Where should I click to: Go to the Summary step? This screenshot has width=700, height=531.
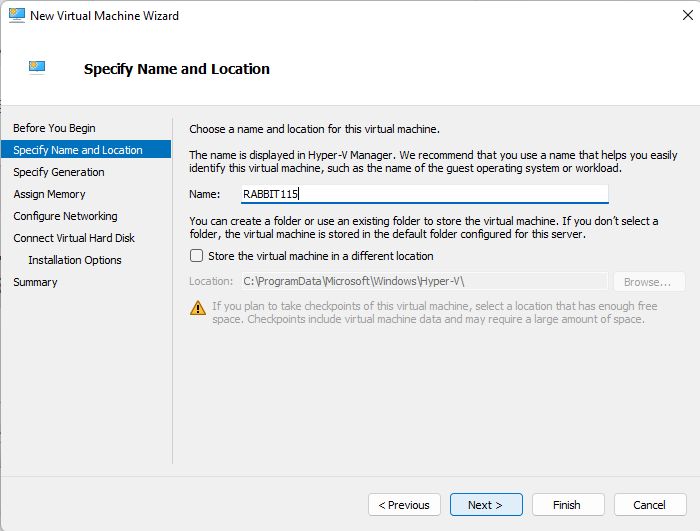coord(35,282)
